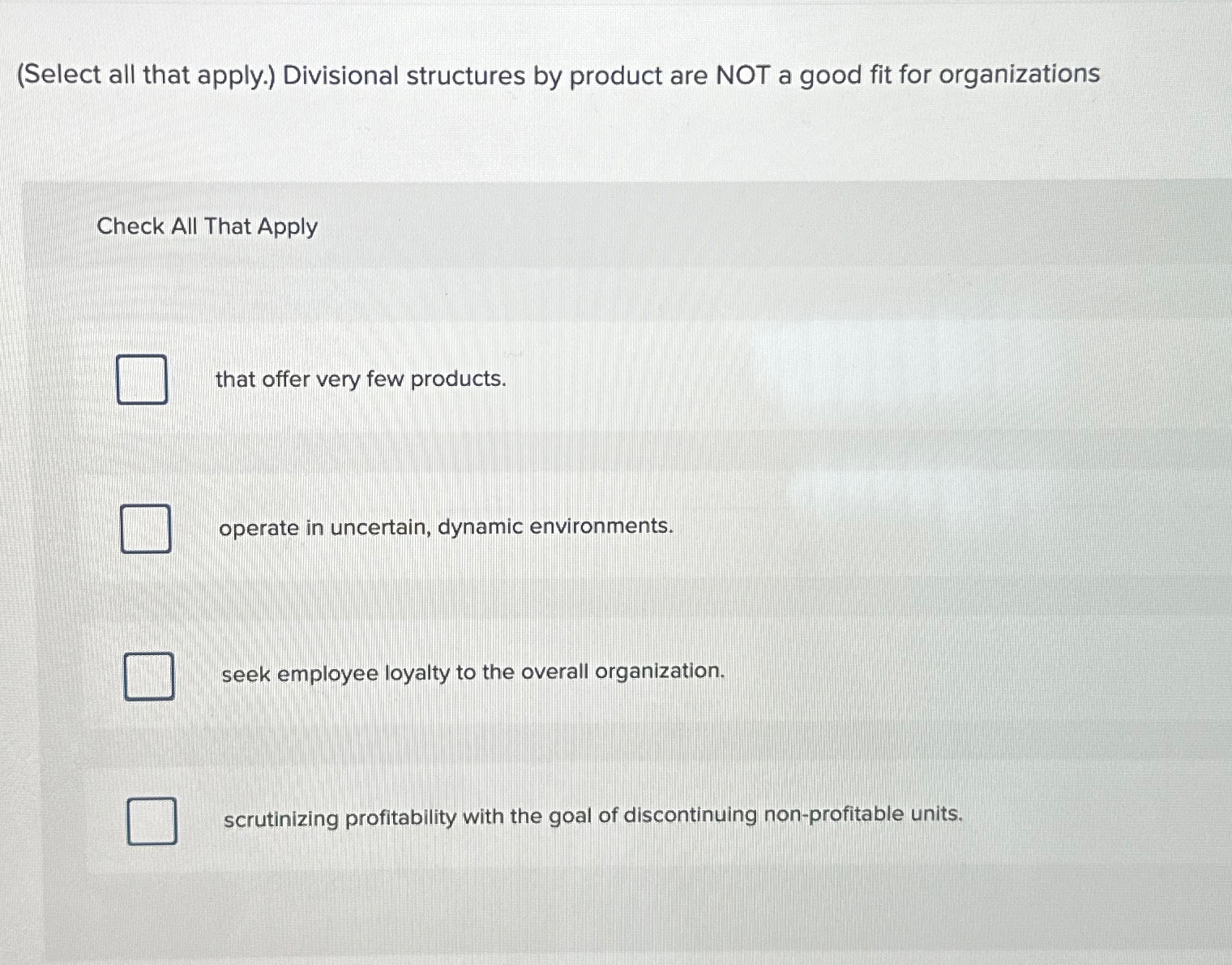
Task: Click the 'seek employee loyalty to the overall organization' label
Action: tap(473, 672)
